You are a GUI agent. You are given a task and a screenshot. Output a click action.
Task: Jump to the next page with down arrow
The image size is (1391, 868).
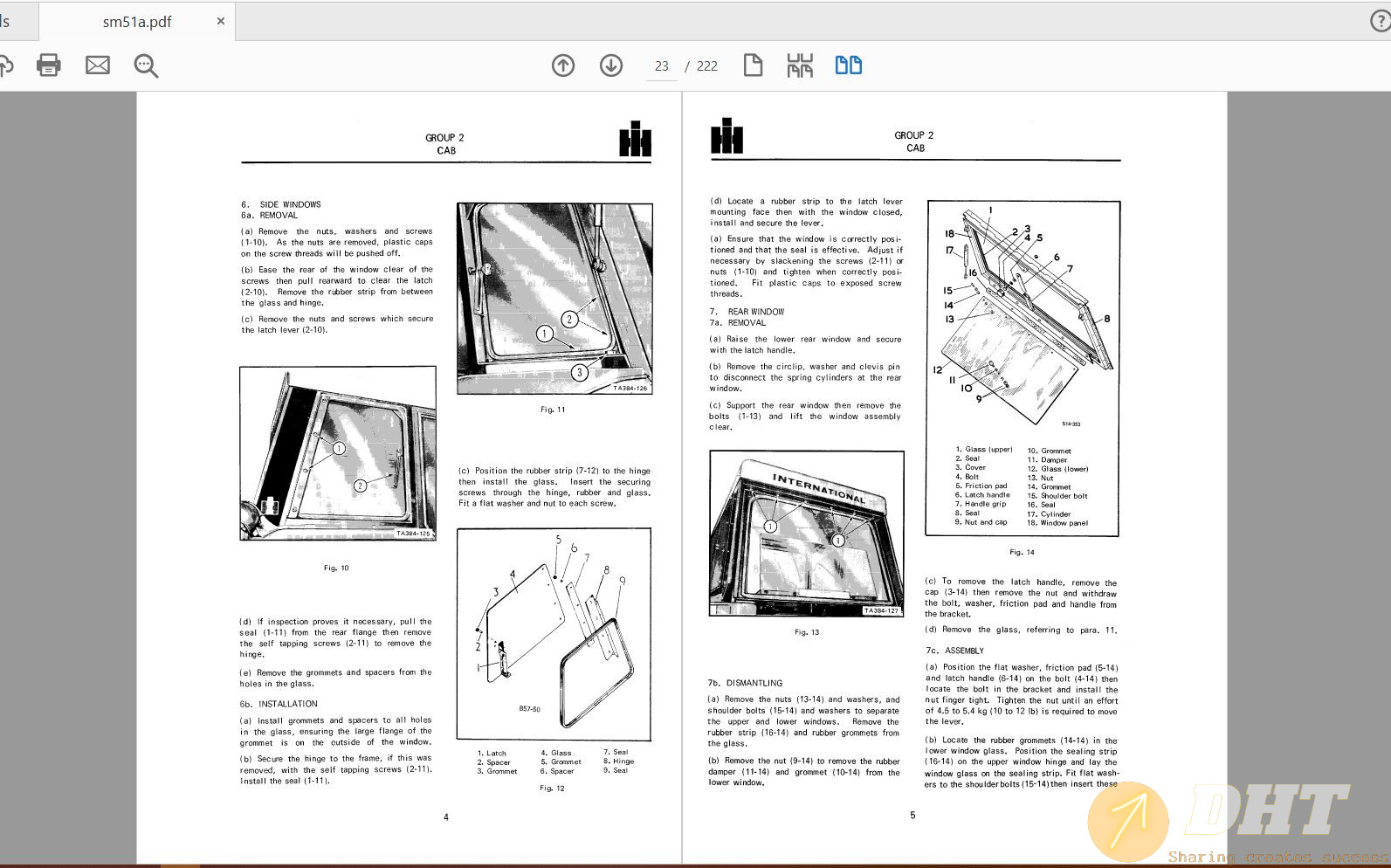point(611,65)
